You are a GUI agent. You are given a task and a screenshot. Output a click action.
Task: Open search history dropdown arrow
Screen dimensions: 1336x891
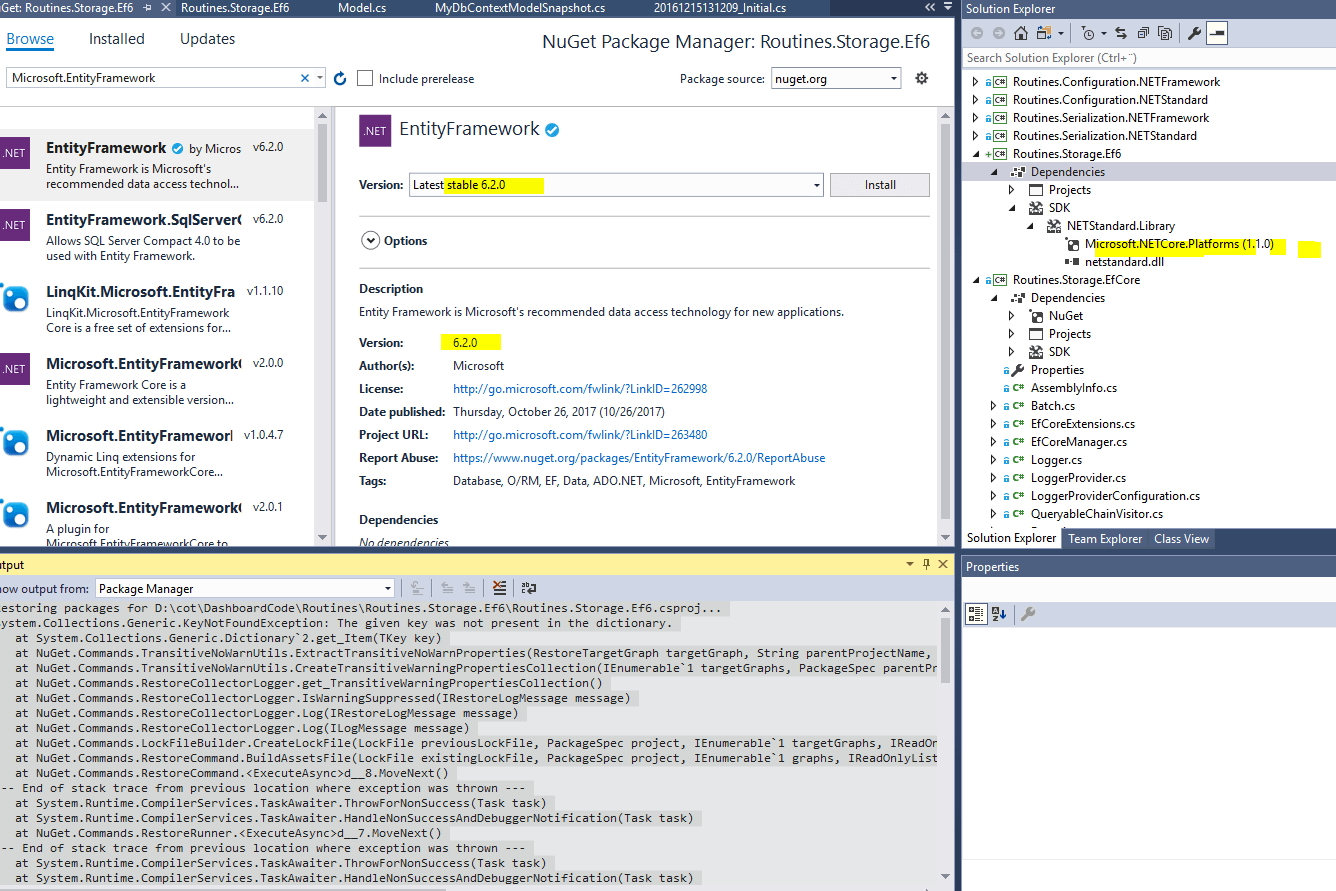[x=320, y=78]
